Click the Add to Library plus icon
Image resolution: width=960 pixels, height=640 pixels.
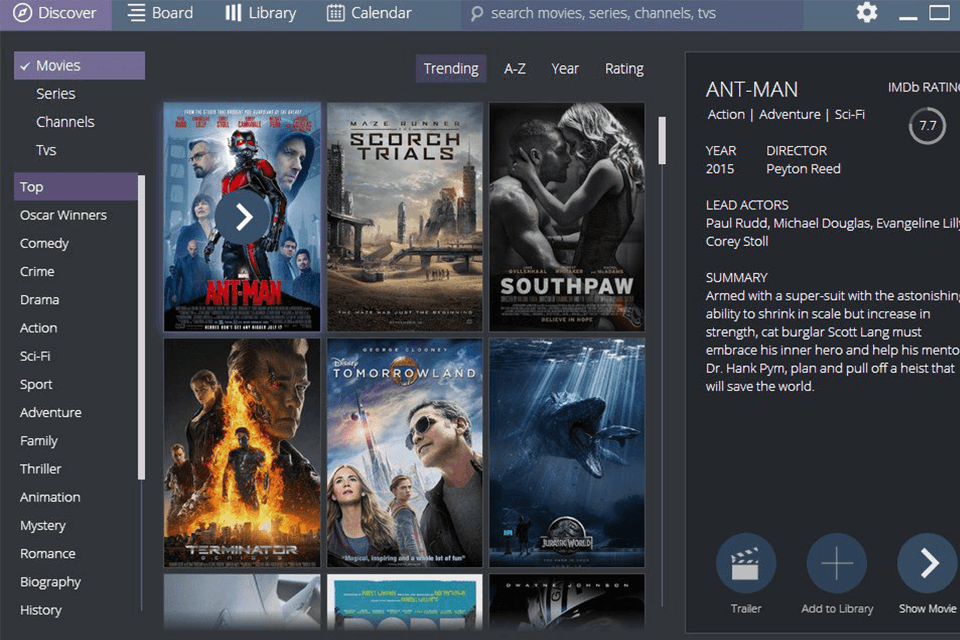pyautogui.click(x=836, y=565)
